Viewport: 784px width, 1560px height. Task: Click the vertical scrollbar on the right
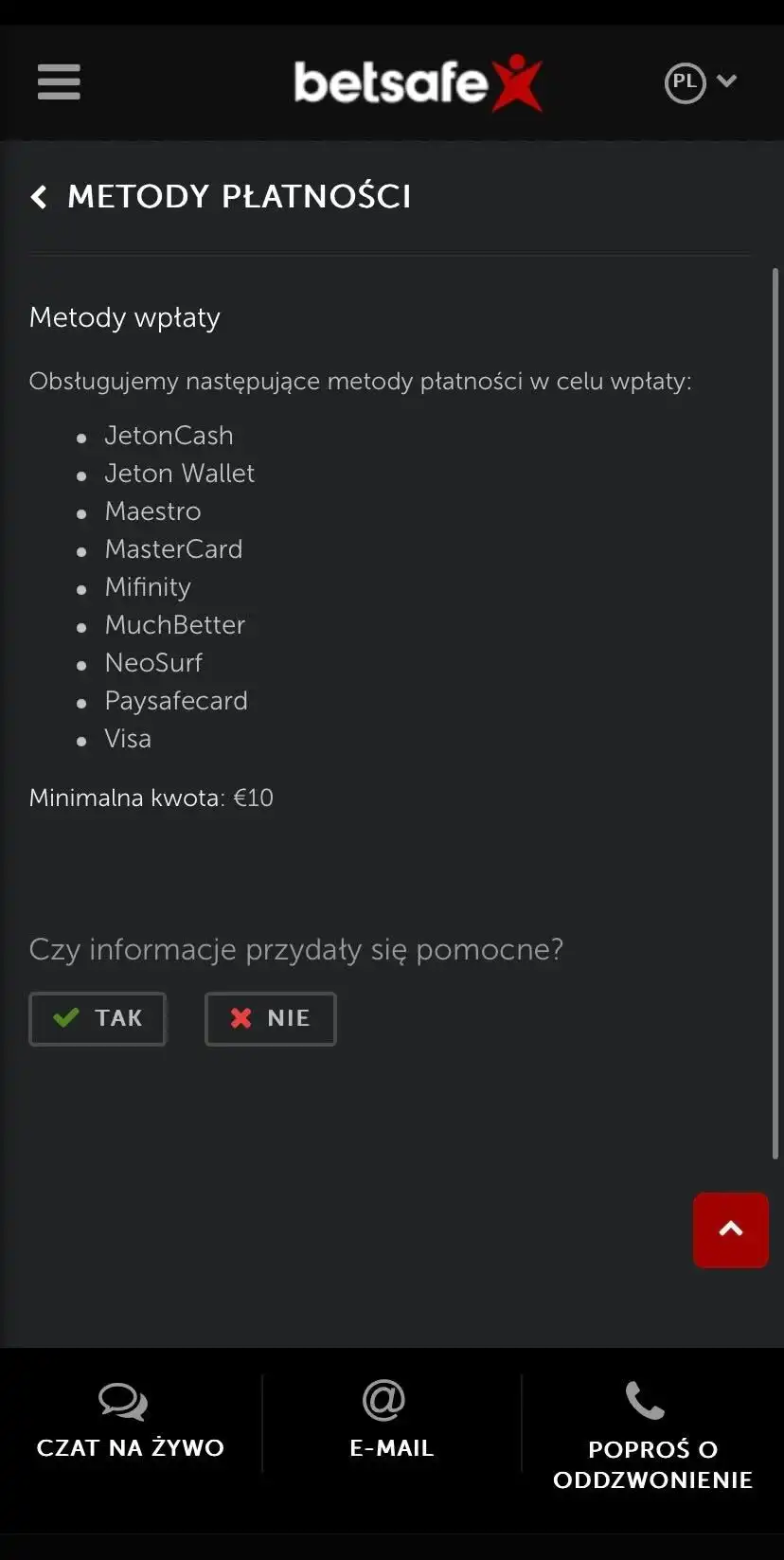(775, 710)
